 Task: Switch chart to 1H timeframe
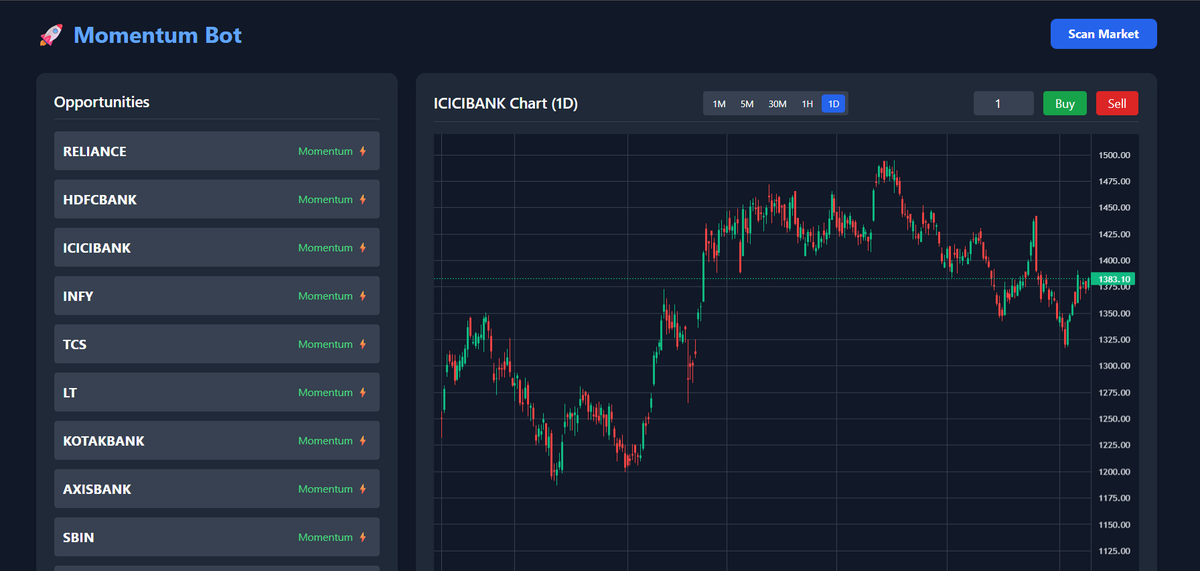click(807, 104)
